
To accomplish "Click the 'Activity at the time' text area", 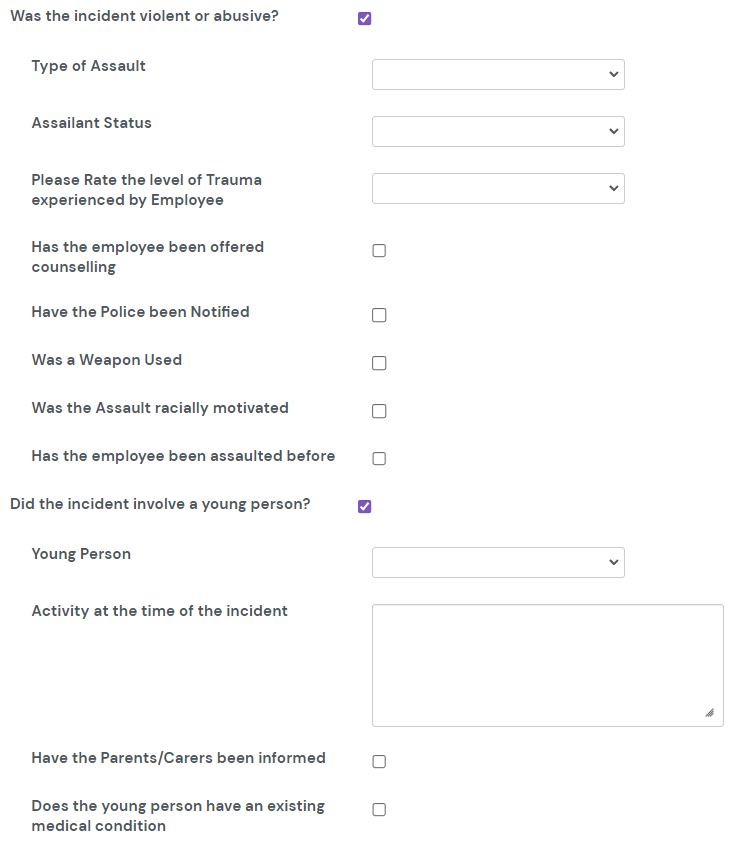I will pos(547,665).
